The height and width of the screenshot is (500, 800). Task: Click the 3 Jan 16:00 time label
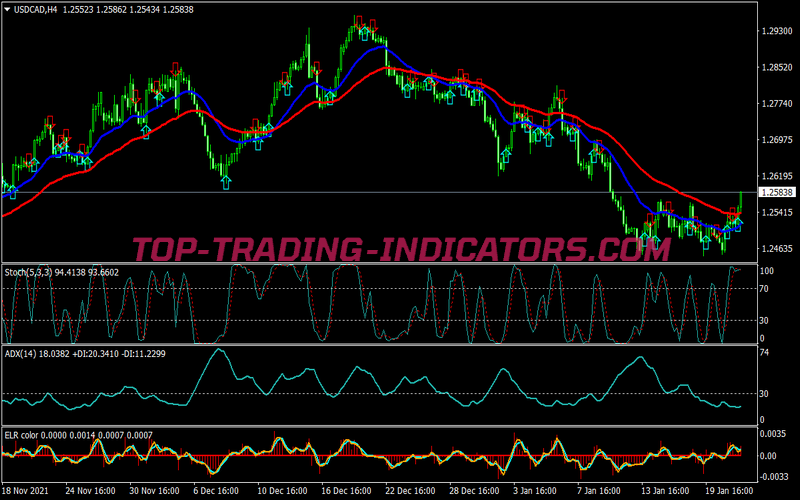pyautogui.click(x=535, y=491)
